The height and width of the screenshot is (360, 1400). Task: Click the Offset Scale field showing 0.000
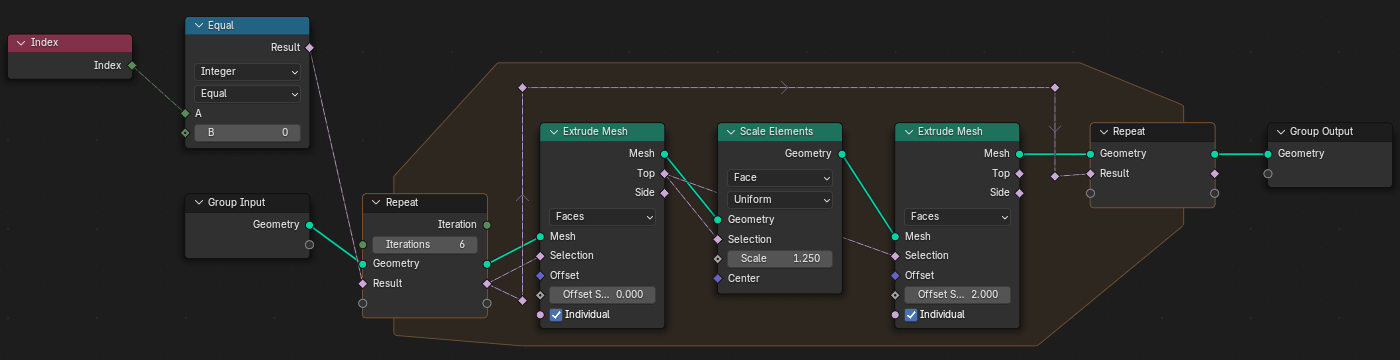(x=602, y=295)
